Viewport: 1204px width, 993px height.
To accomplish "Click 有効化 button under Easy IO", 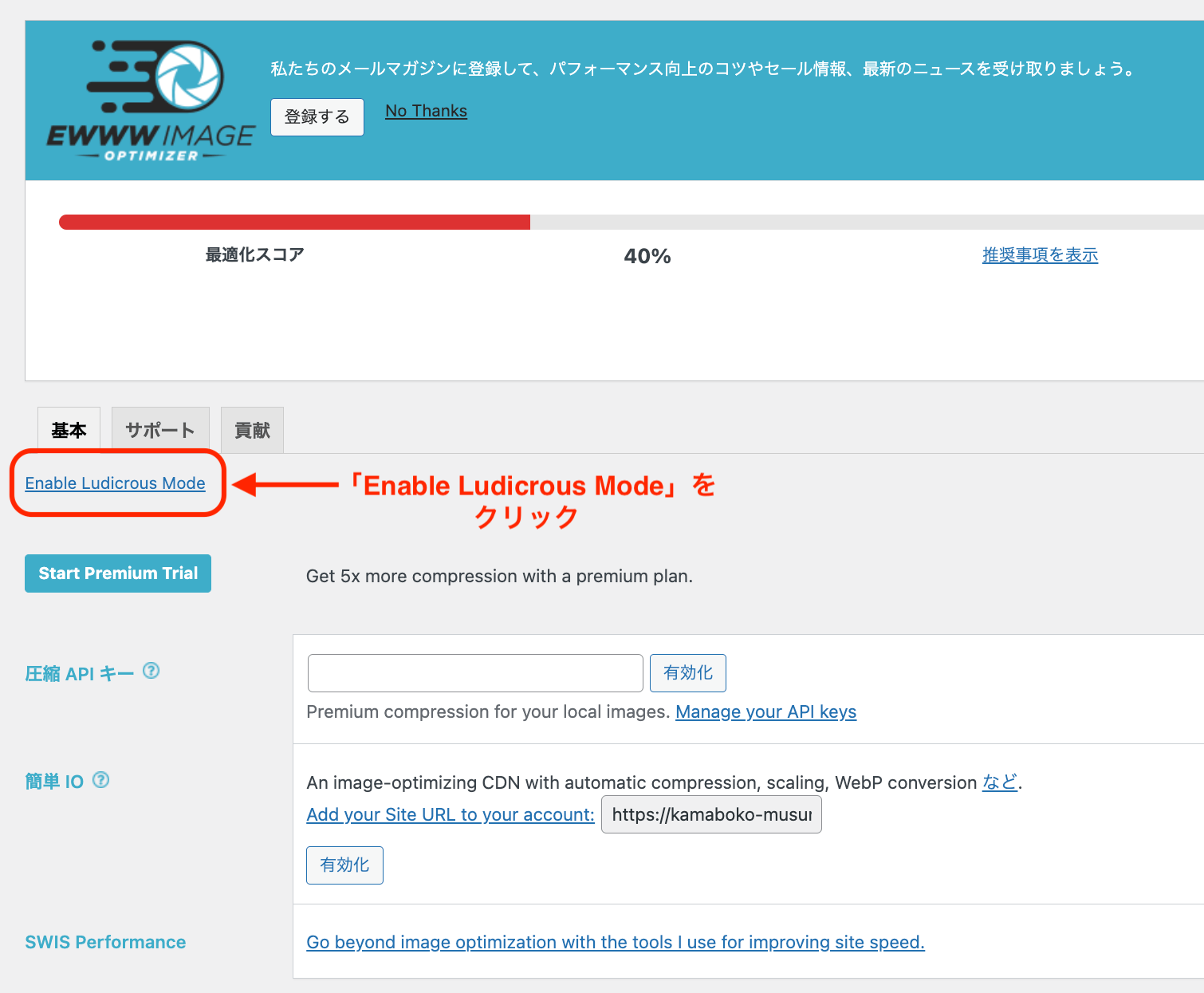I will pos(344,865).
